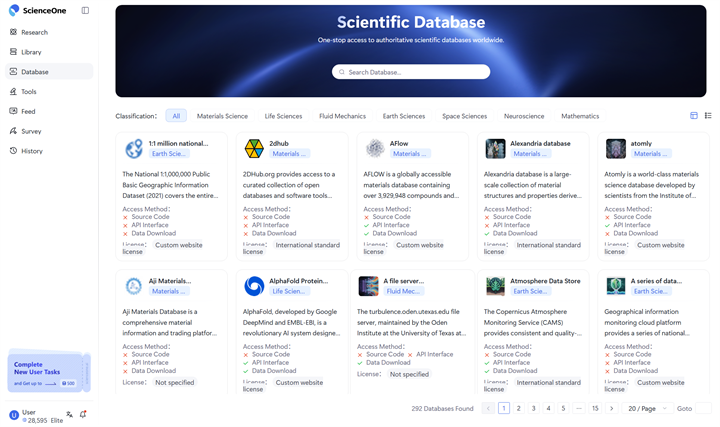Click the translate language icon
Screen dimensions: 720x427
(69, 414)
